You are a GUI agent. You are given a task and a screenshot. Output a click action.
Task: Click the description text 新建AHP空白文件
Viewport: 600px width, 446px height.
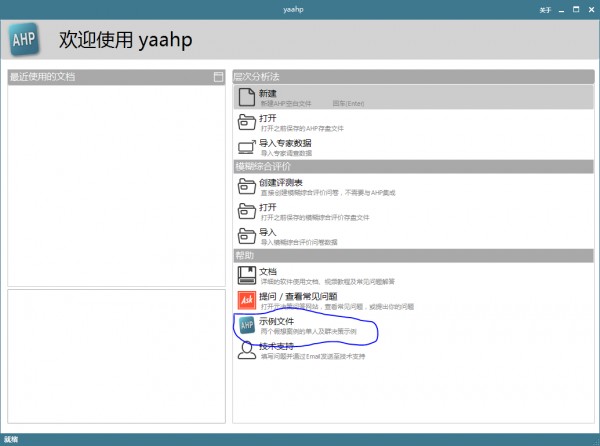pos(286,104)
